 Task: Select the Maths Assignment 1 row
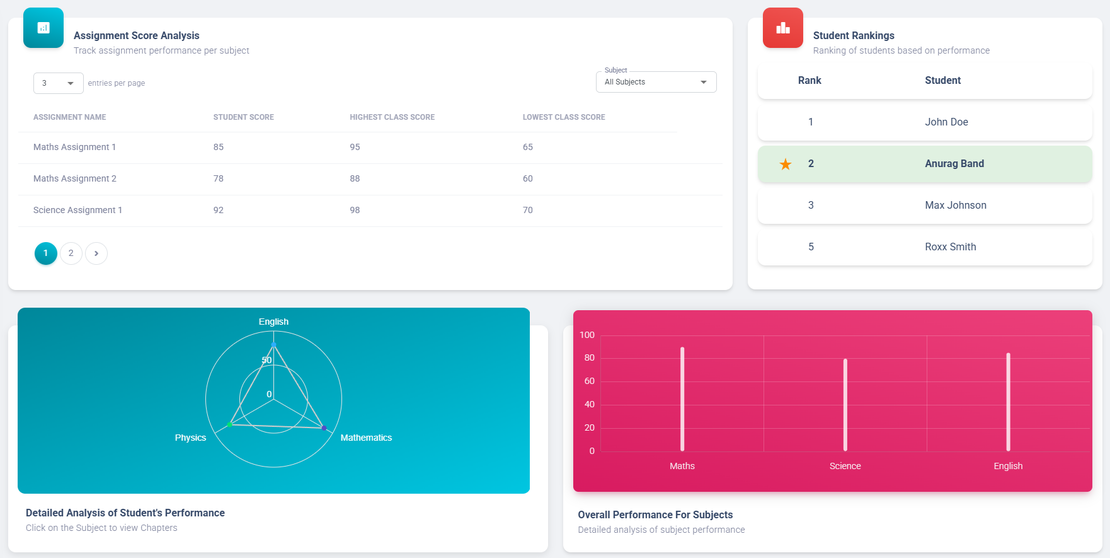[x=370, y=147]
